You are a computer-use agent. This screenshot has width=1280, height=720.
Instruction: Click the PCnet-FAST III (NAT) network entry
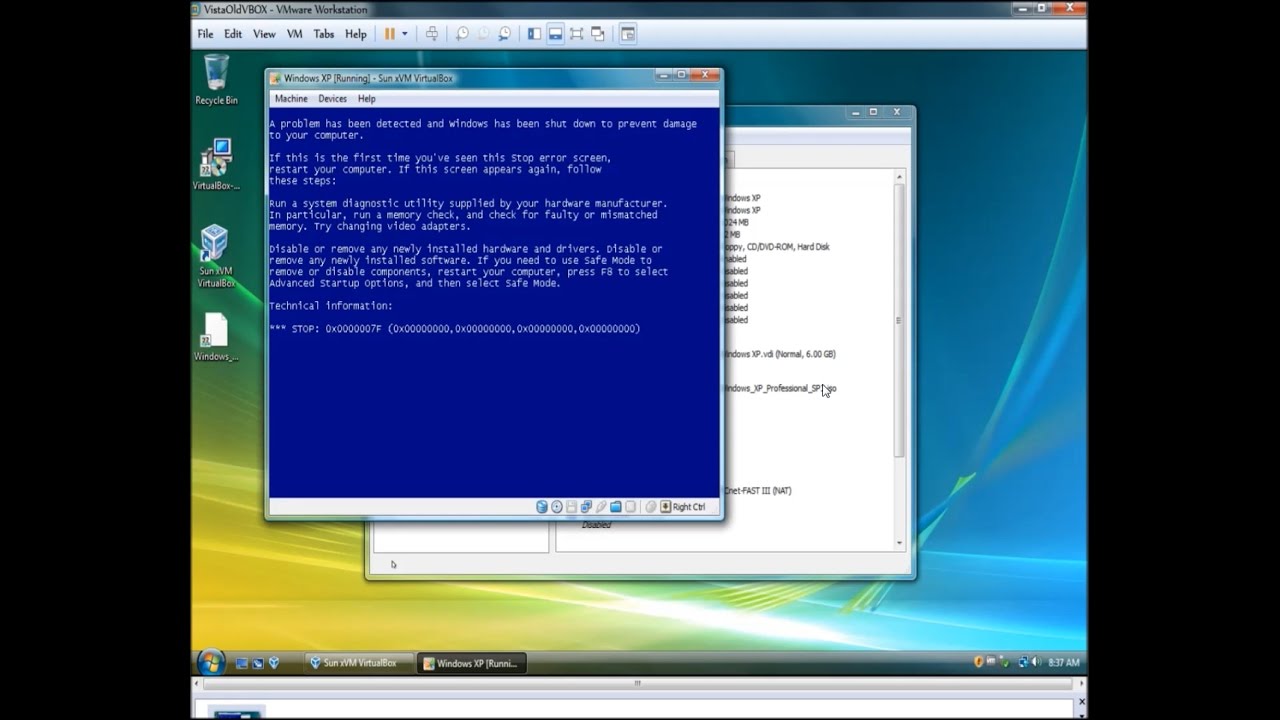coord(759,491)
